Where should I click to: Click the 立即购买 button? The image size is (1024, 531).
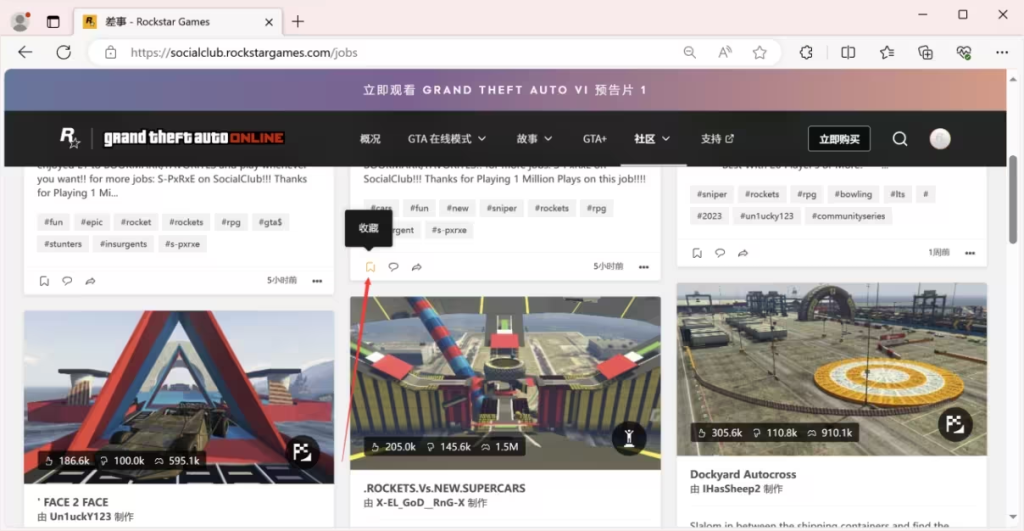click(839, 138)
